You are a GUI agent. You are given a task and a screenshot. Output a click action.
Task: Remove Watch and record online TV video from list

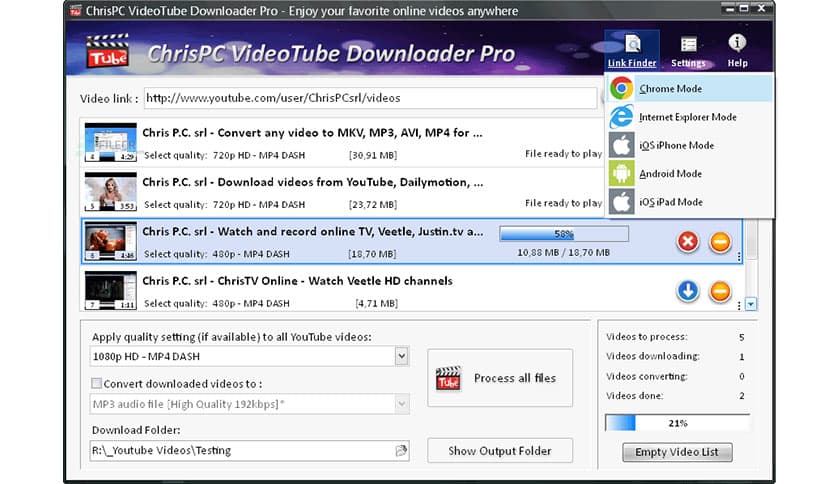click(720, 241)
